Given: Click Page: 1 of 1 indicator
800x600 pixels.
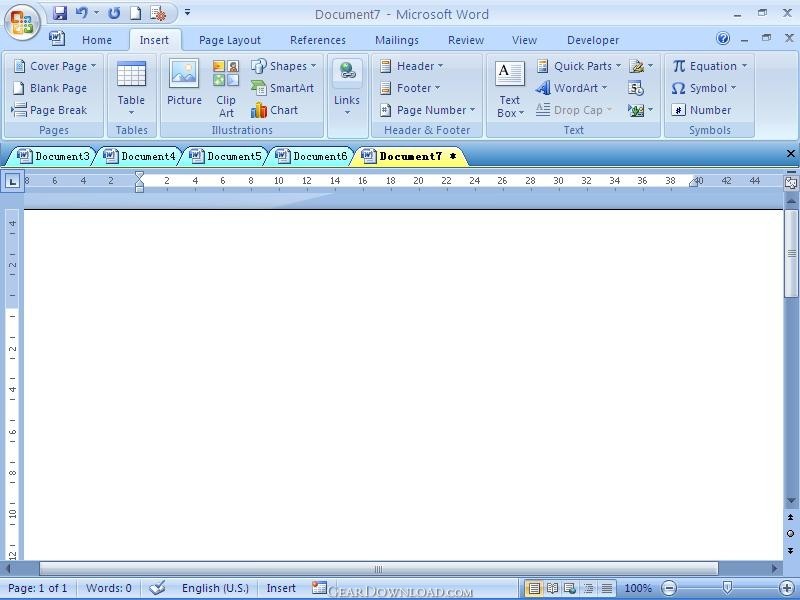Looking at the screenshot, I should 38,588.
